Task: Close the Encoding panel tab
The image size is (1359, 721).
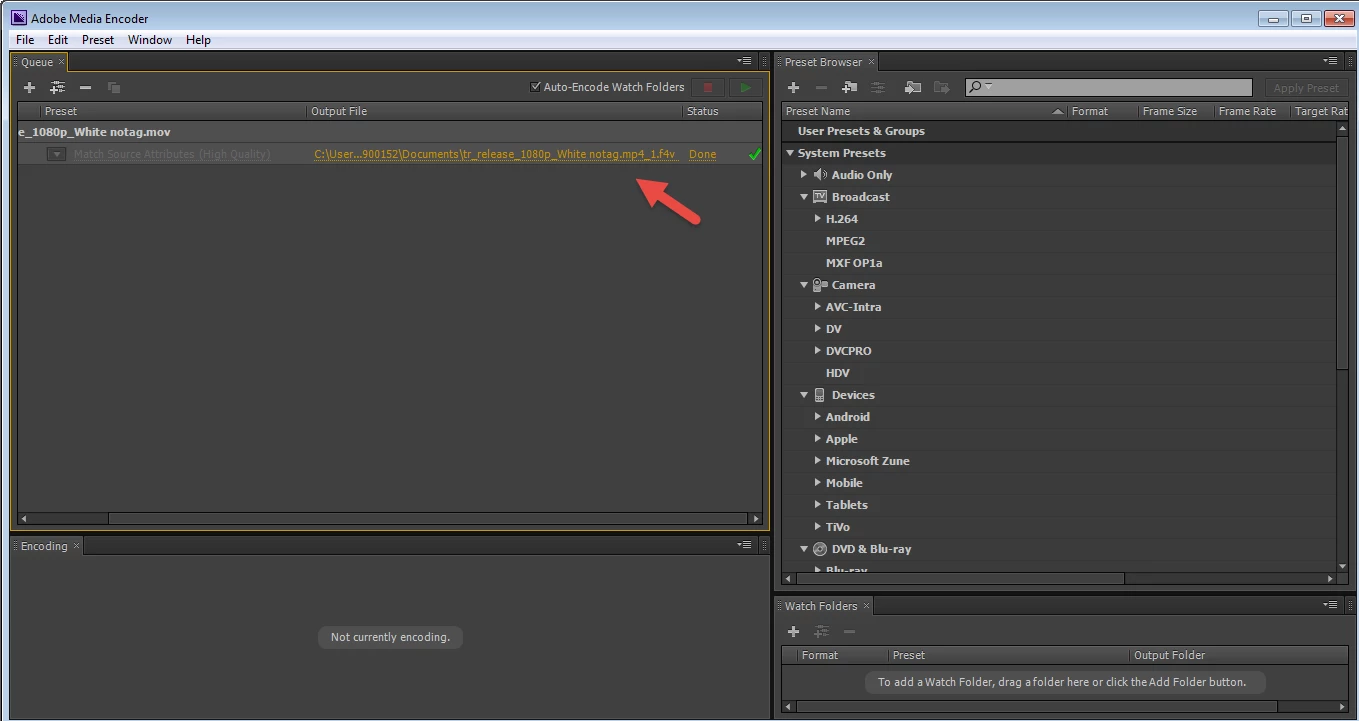Action: [76, 546]
